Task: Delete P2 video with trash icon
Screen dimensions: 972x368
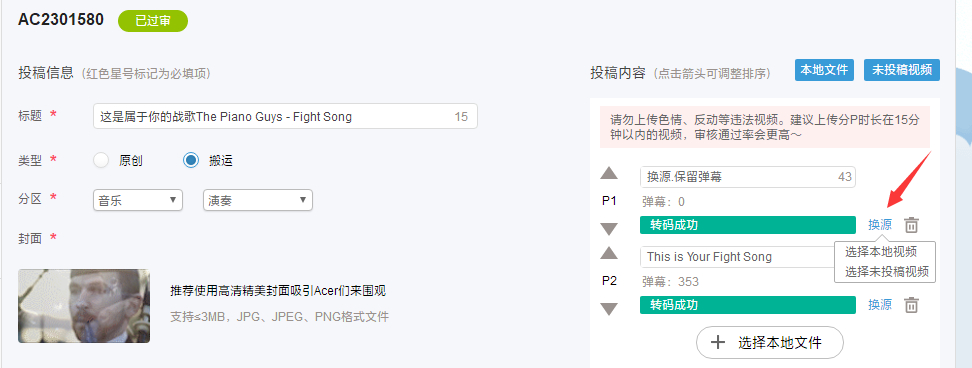Action: tap(911, 305)
